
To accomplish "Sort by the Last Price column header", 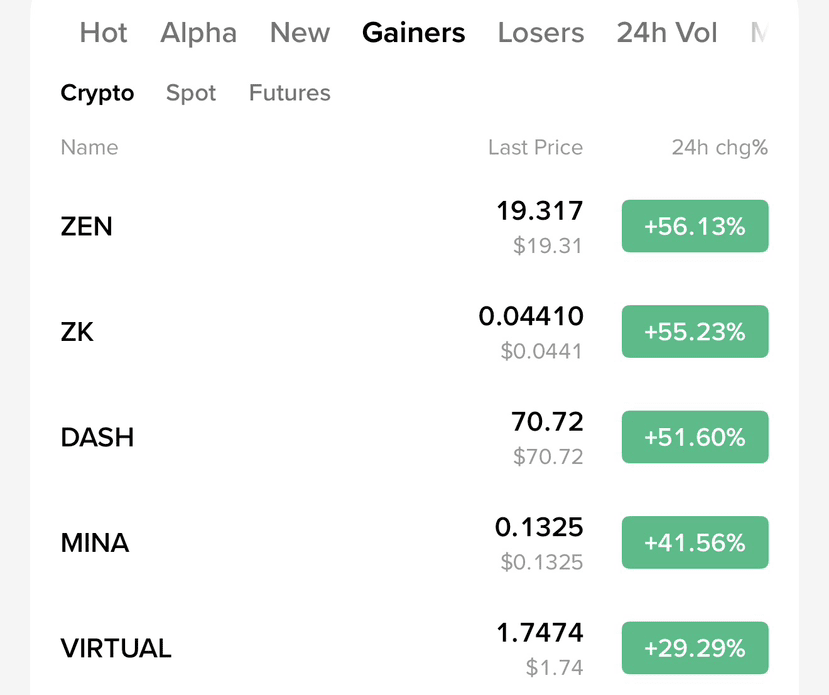I will point(535,147).
